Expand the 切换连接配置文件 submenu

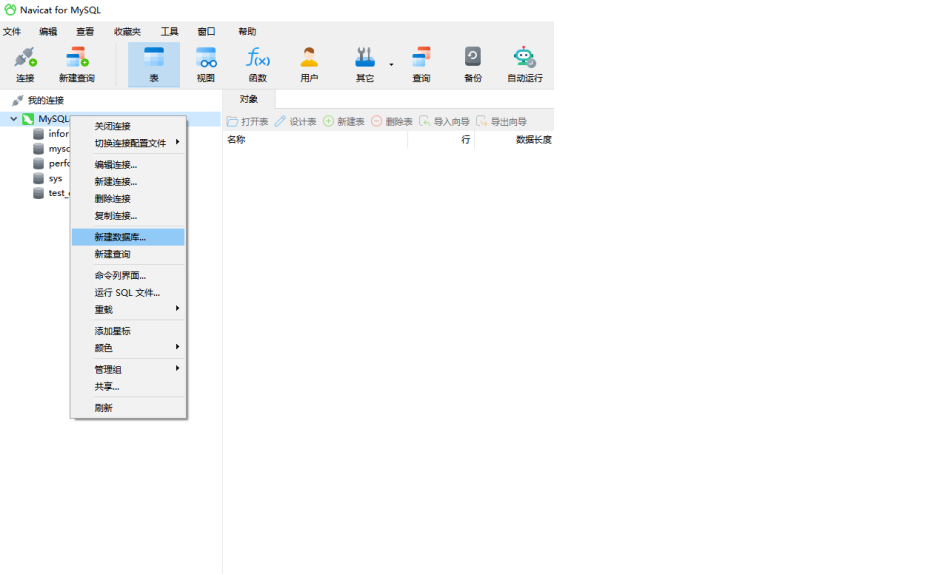(x=130, y=143)
